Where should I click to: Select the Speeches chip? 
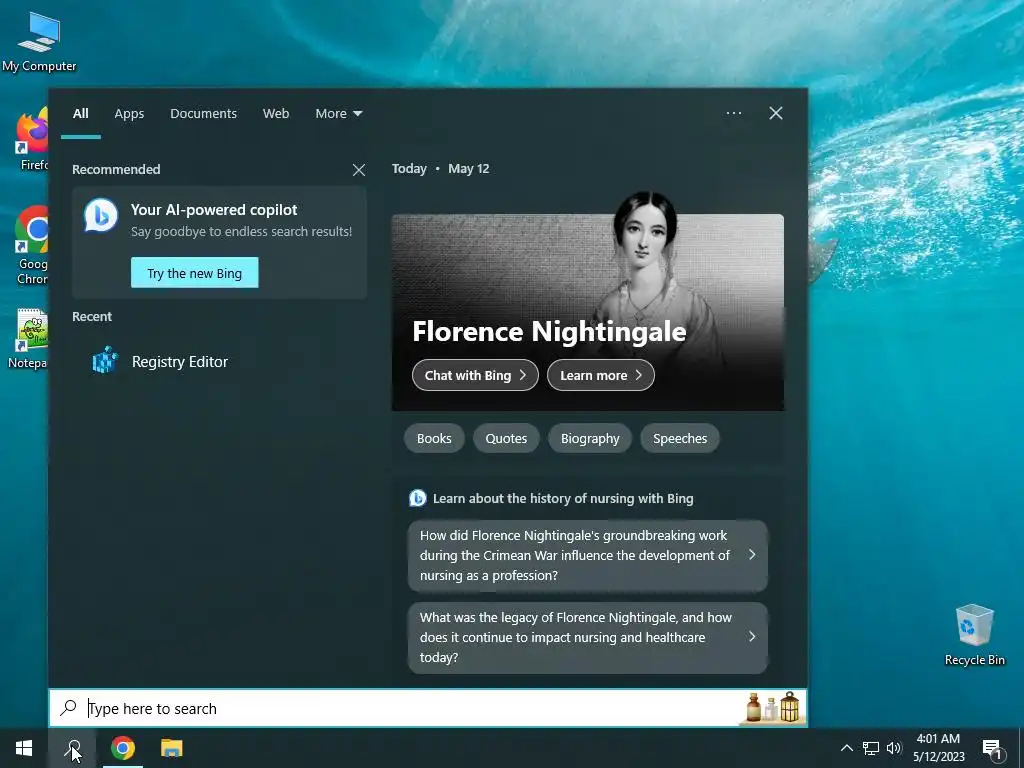click(680, 438)
